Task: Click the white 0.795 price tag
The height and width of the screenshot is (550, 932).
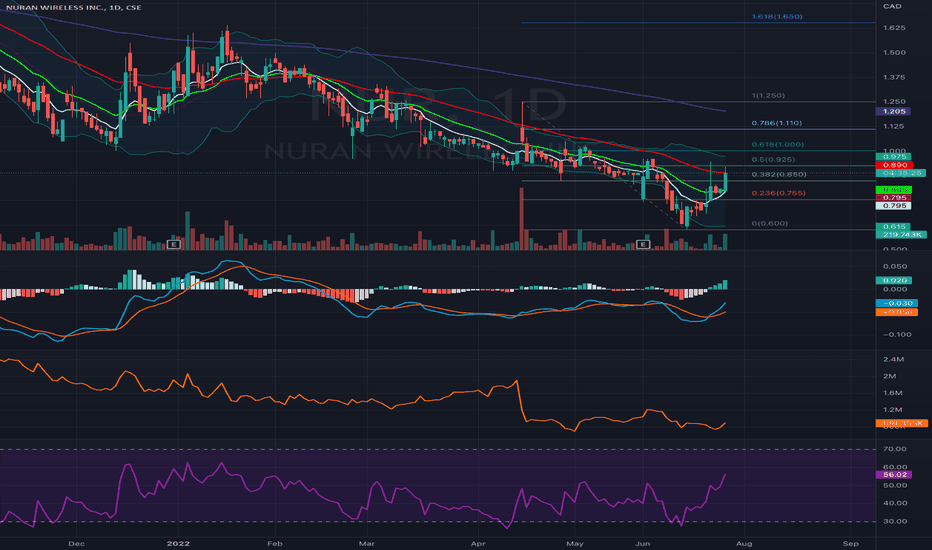Action: [893, 206]
